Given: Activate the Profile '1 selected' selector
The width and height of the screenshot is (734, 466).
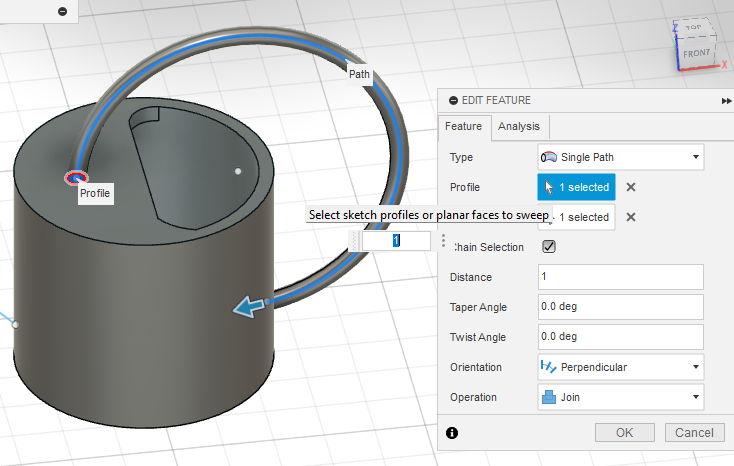Looking at the screenshot, I should 576,187.
